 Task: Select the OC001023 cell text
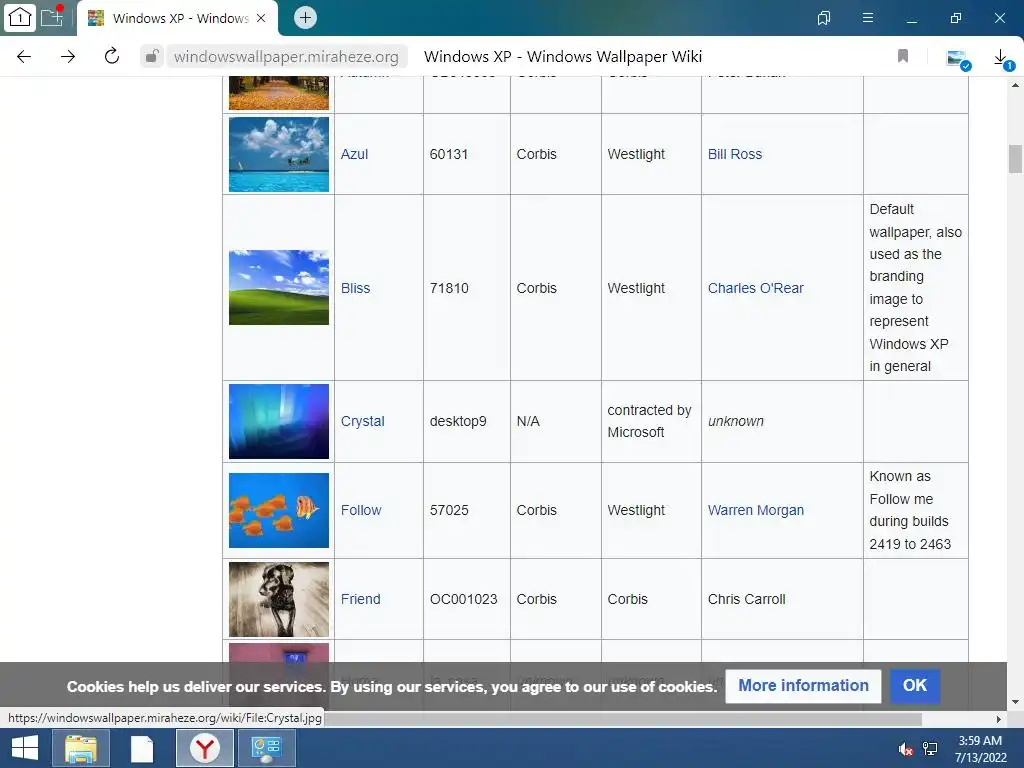(464, 599)
